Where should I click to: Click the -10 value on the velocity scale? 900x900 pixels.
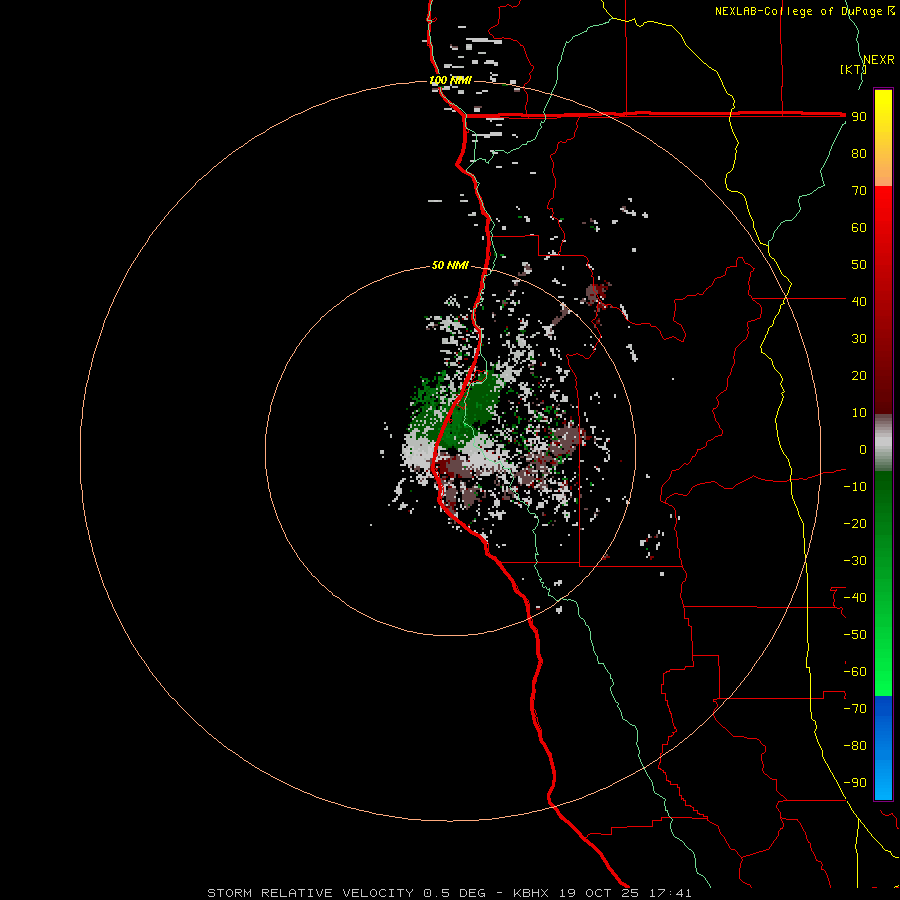[x=855, y=487]
